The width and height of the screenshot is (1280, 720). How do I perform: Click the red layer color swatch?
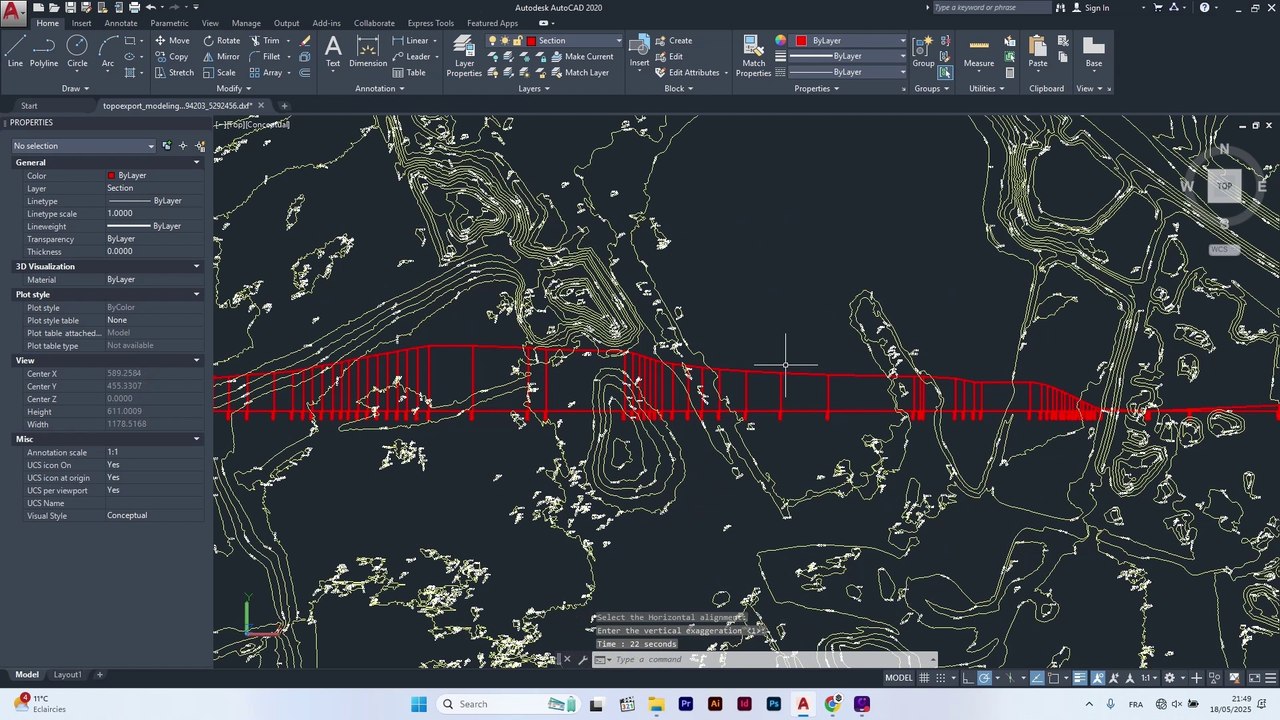pyautogui.click(x=531, y=41)
